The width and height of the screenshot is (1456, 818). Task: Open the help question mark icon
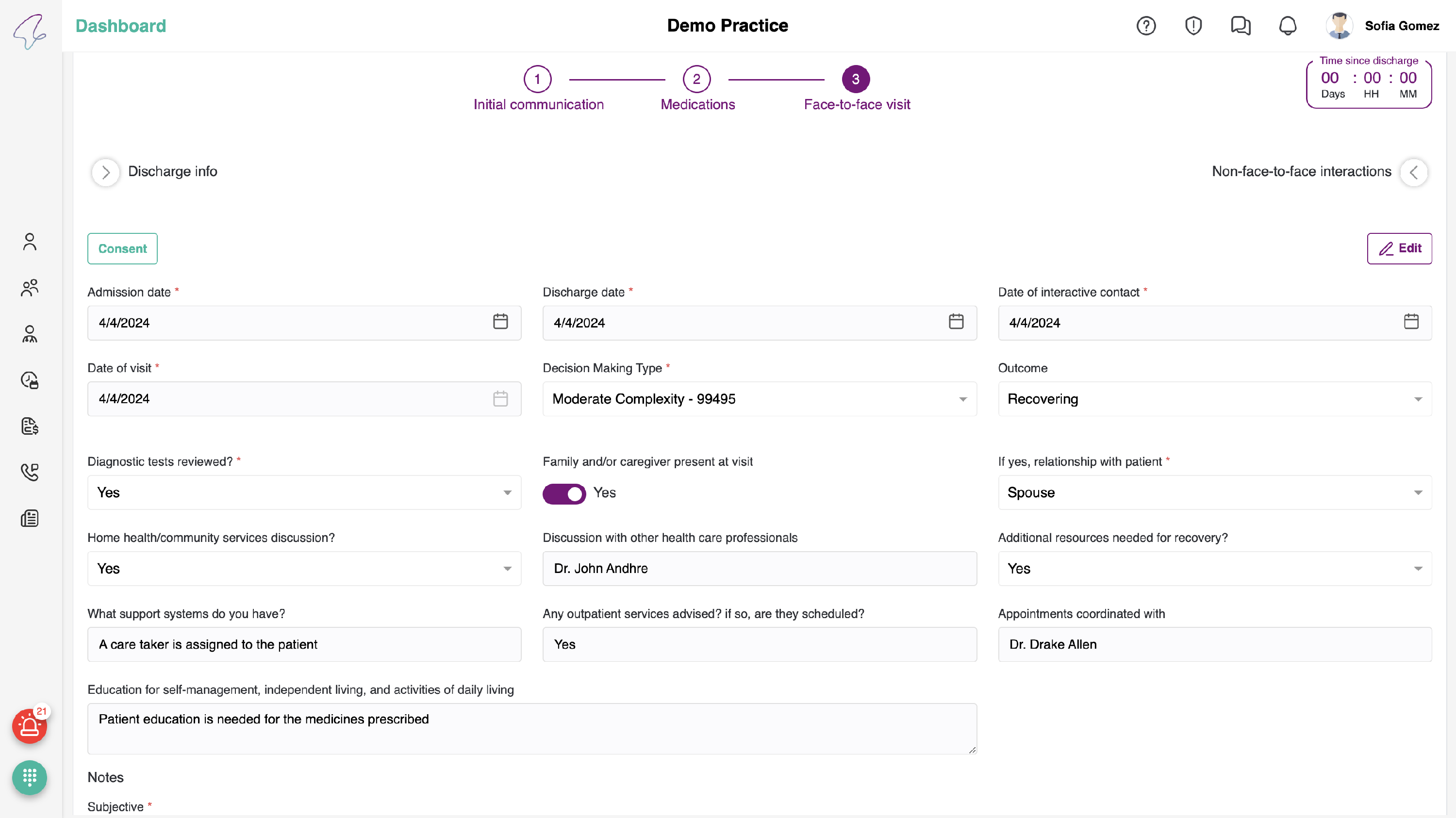pos(1146,26)
